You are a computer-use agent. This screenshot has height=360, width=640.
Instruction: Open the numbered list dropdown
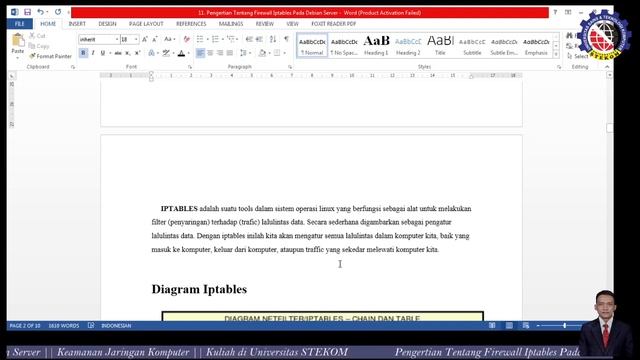pos(223,40)
